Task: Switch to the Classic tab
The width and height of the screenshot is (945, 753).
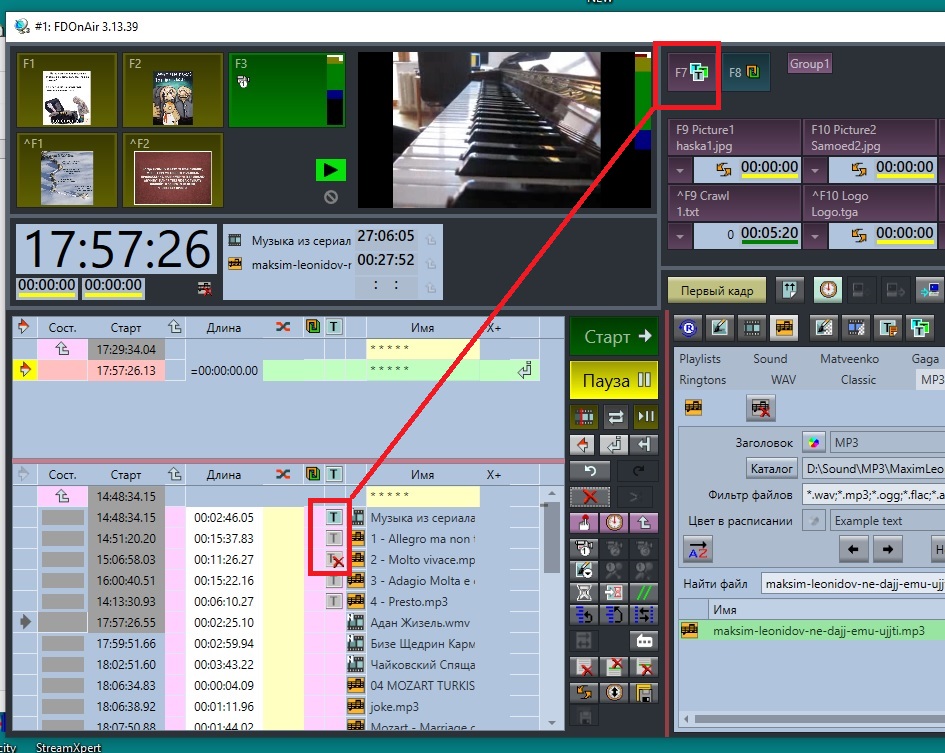Action: [858, 380]
